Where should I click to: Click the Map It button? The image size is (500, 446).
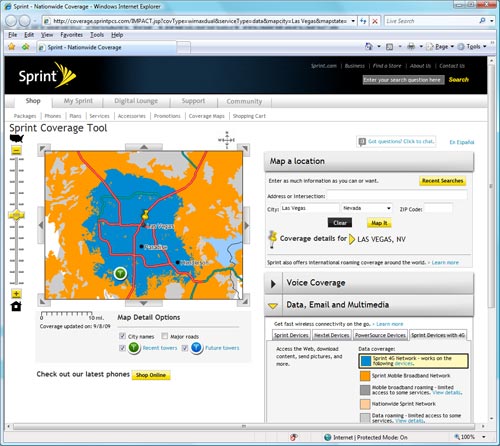coord(379,223)
